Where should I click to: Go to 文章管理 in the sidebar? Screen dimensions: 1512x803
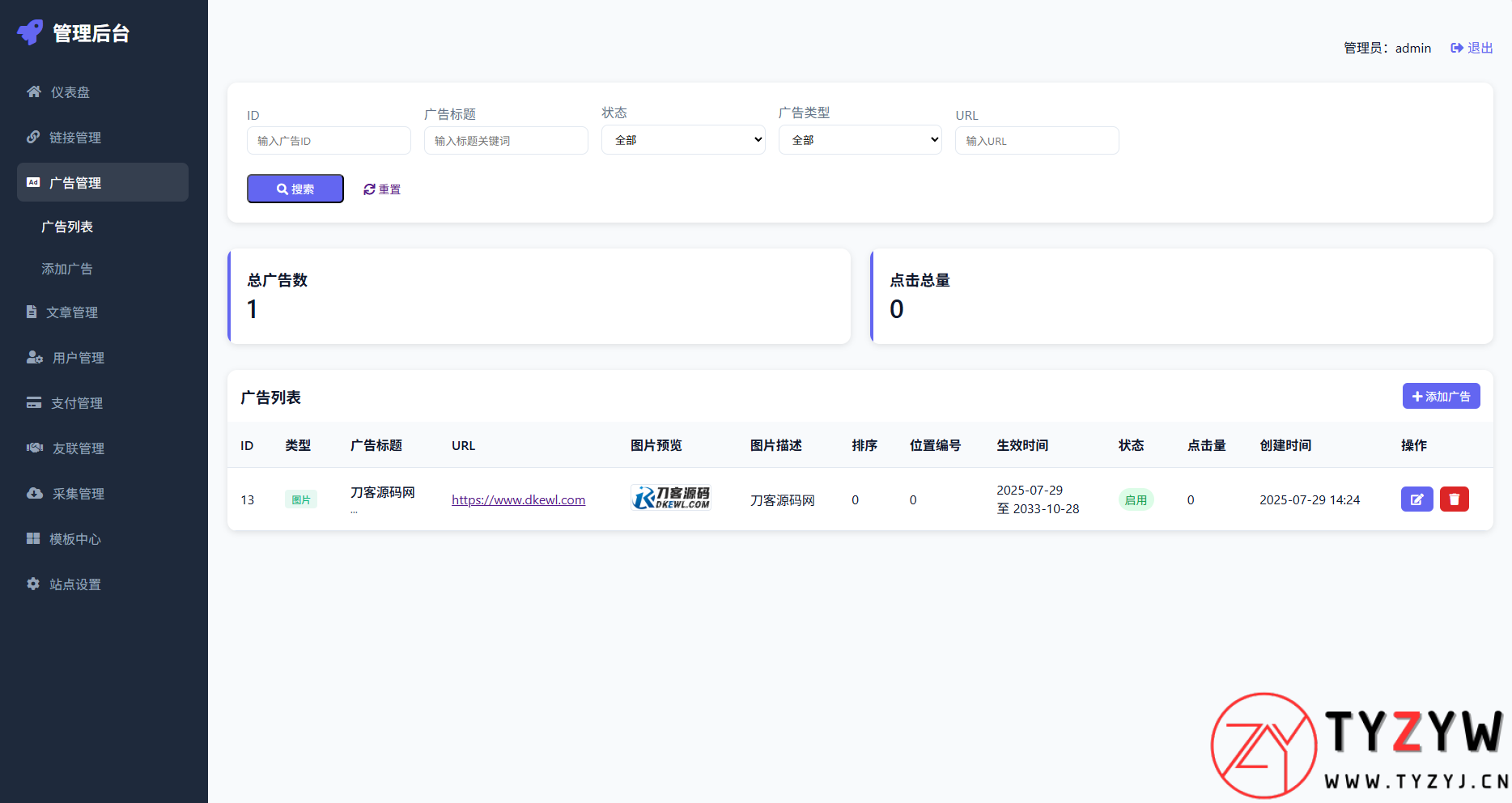71,312
